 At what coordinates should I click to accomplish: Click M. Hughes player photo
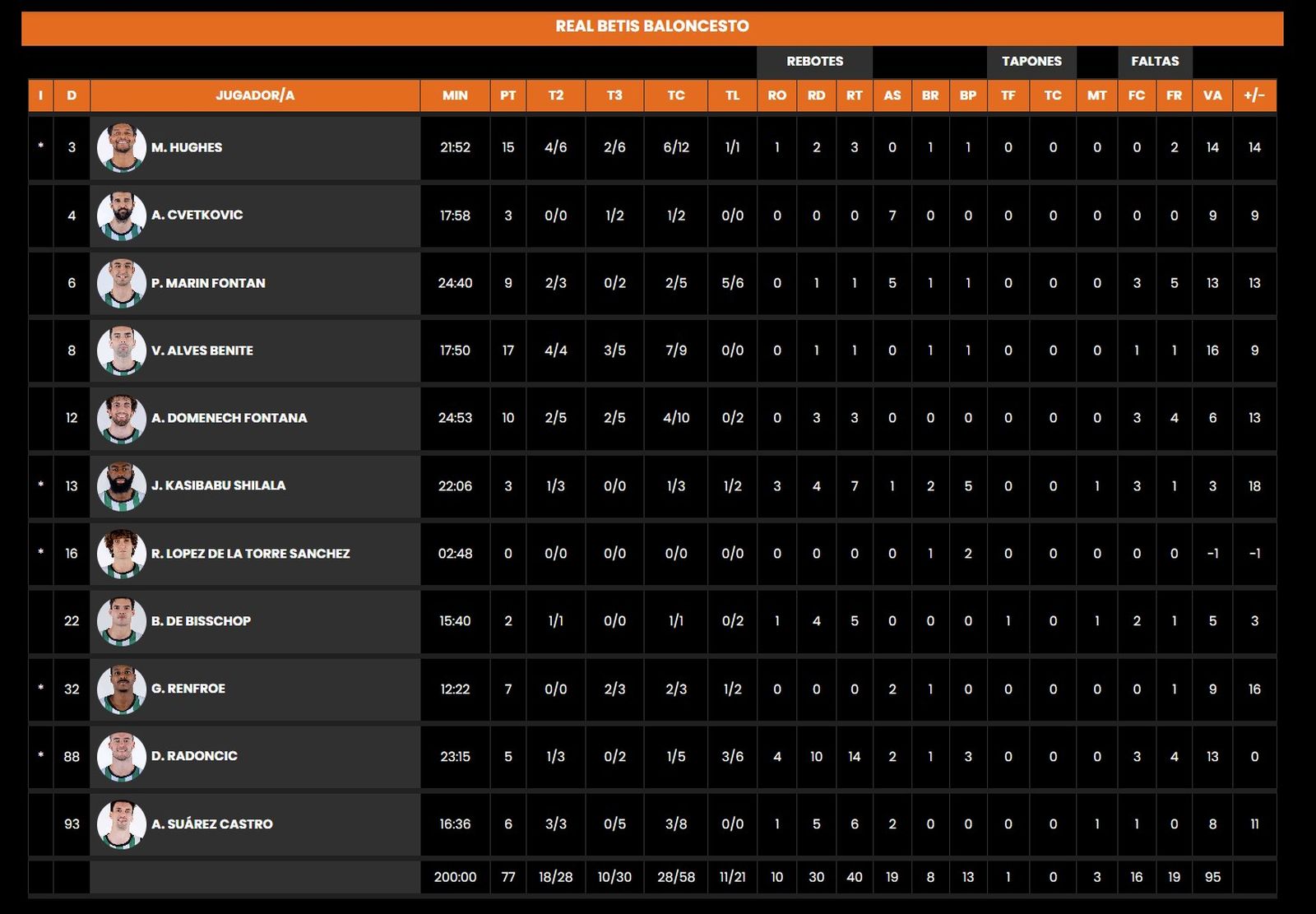click(x=121, y=147)
